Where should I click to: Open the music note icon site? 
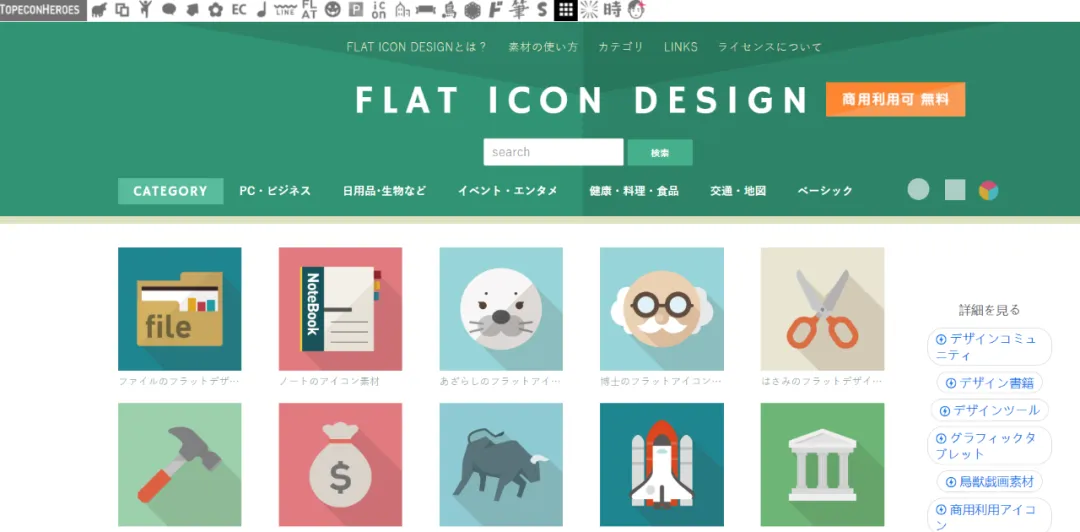261,10
